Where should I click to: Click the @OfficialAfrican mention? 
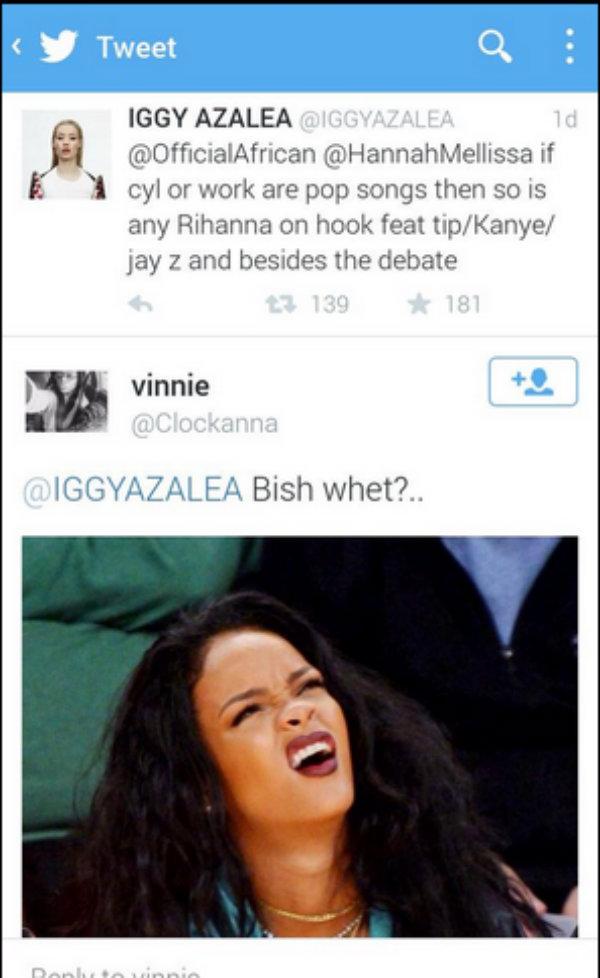tap(222, 154)
